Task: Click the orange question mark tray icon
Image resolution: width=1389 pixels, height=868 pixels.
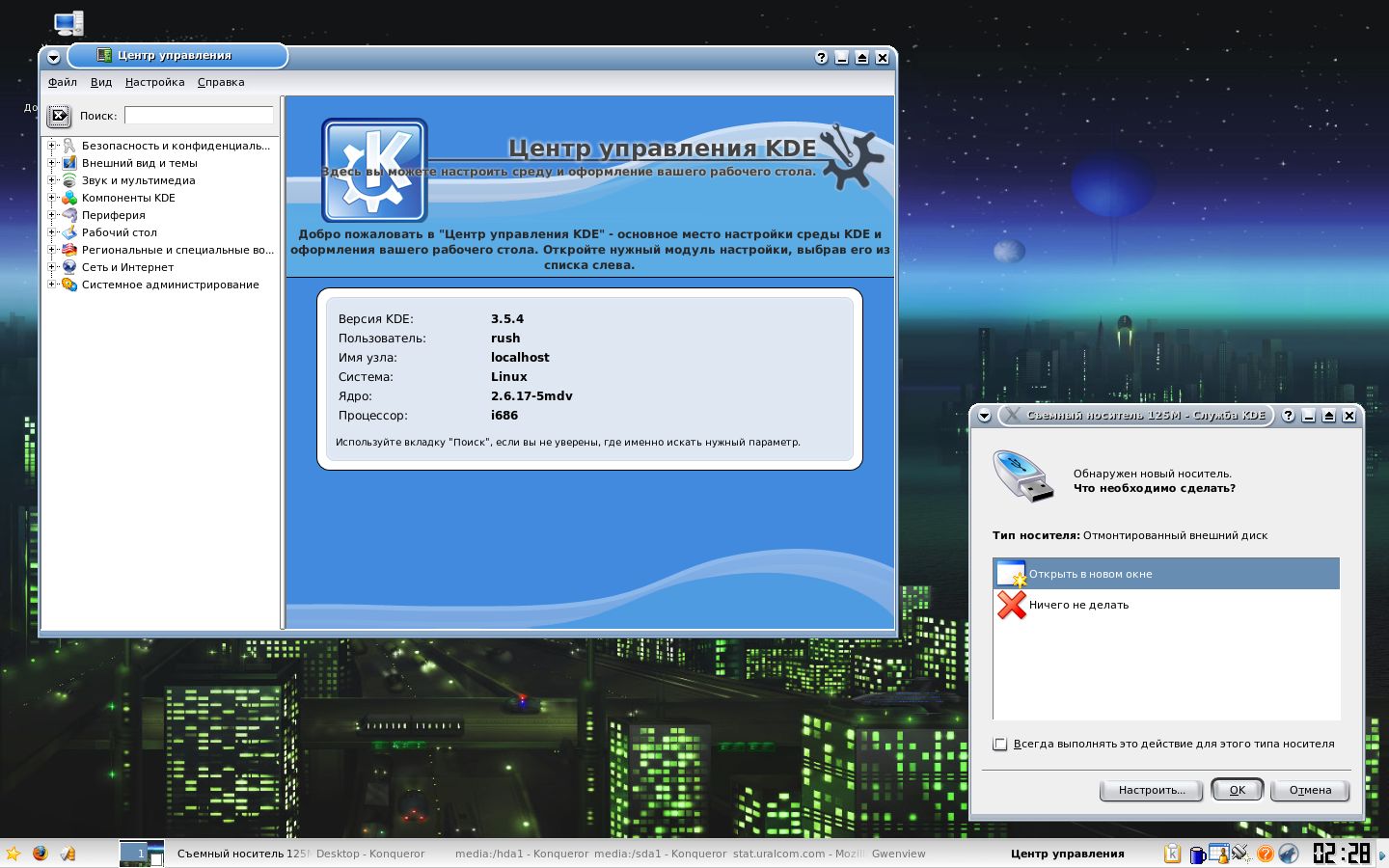Action: tap(1265, 854)
